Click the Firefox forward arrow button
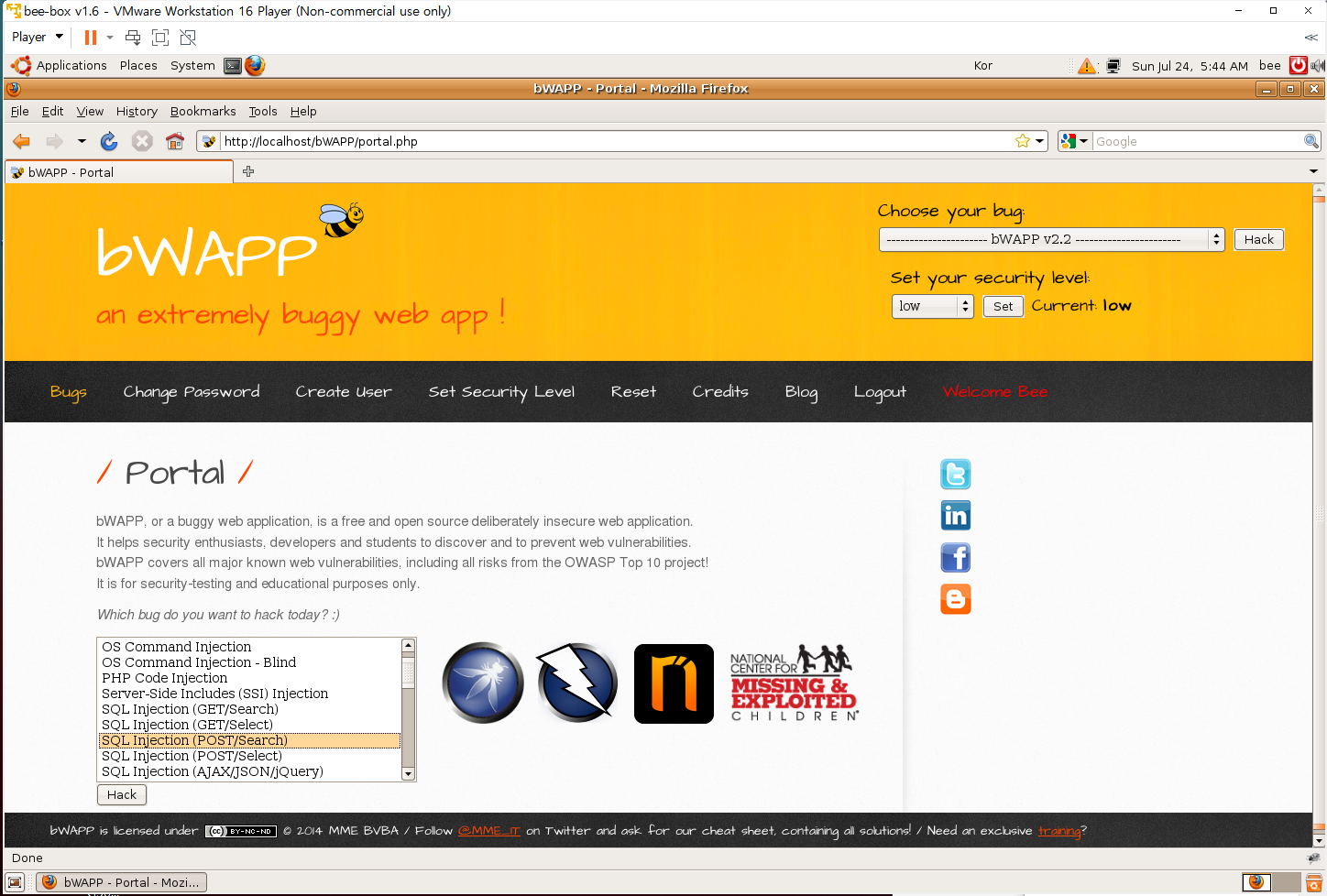The image size is (1327, 896). click(55, 141)
